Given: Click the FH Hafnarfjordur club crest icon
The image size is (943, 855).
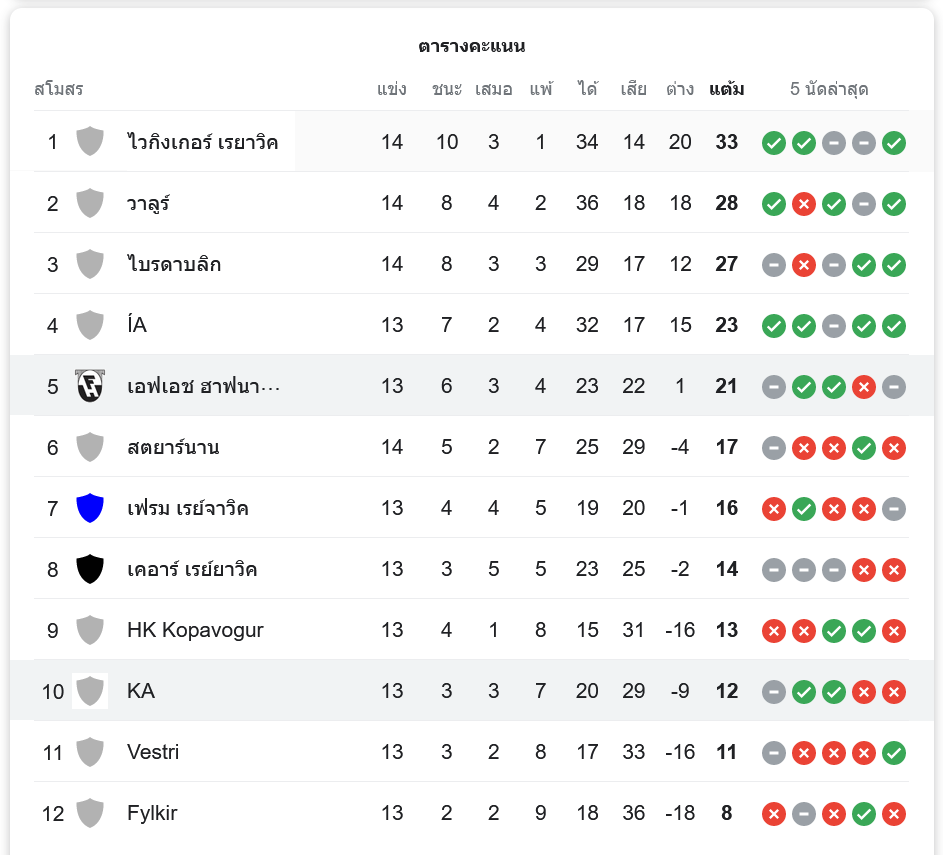Looking at the screenshot, I should (90, 386).
